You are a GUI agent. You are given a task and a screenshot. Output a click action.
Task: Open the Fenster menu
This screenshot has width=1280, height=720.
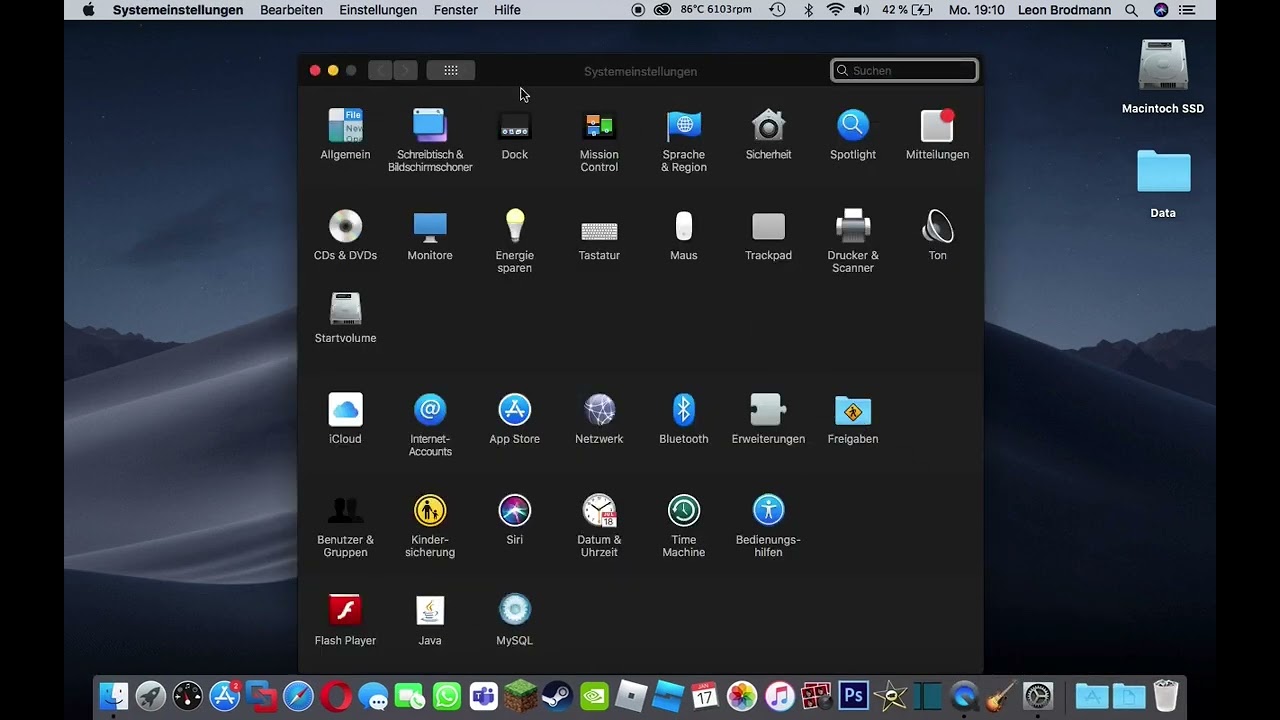click(x=455, y=10)
